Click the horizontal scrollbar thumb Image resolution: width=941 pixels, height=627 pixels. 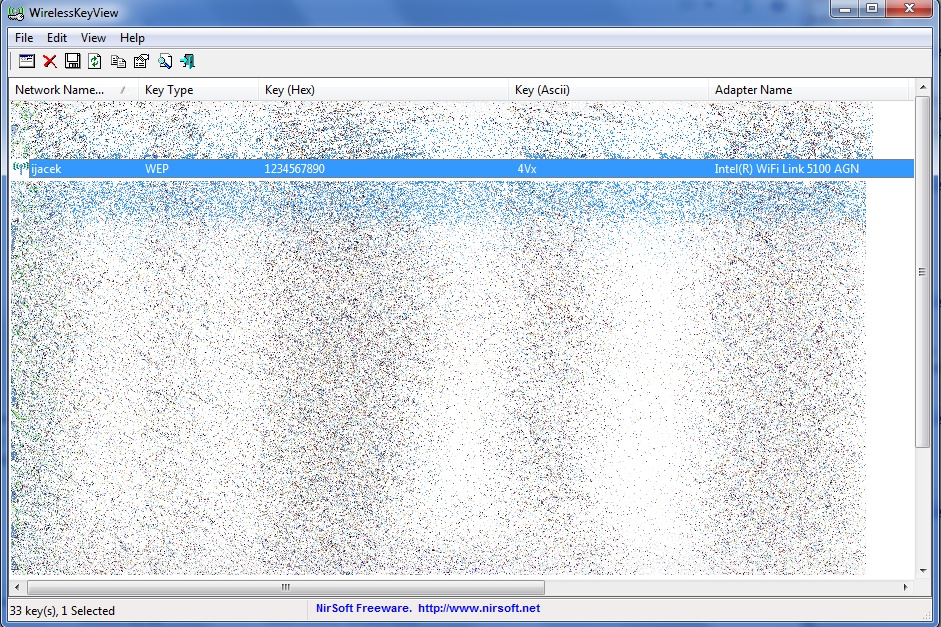(285, 588)
